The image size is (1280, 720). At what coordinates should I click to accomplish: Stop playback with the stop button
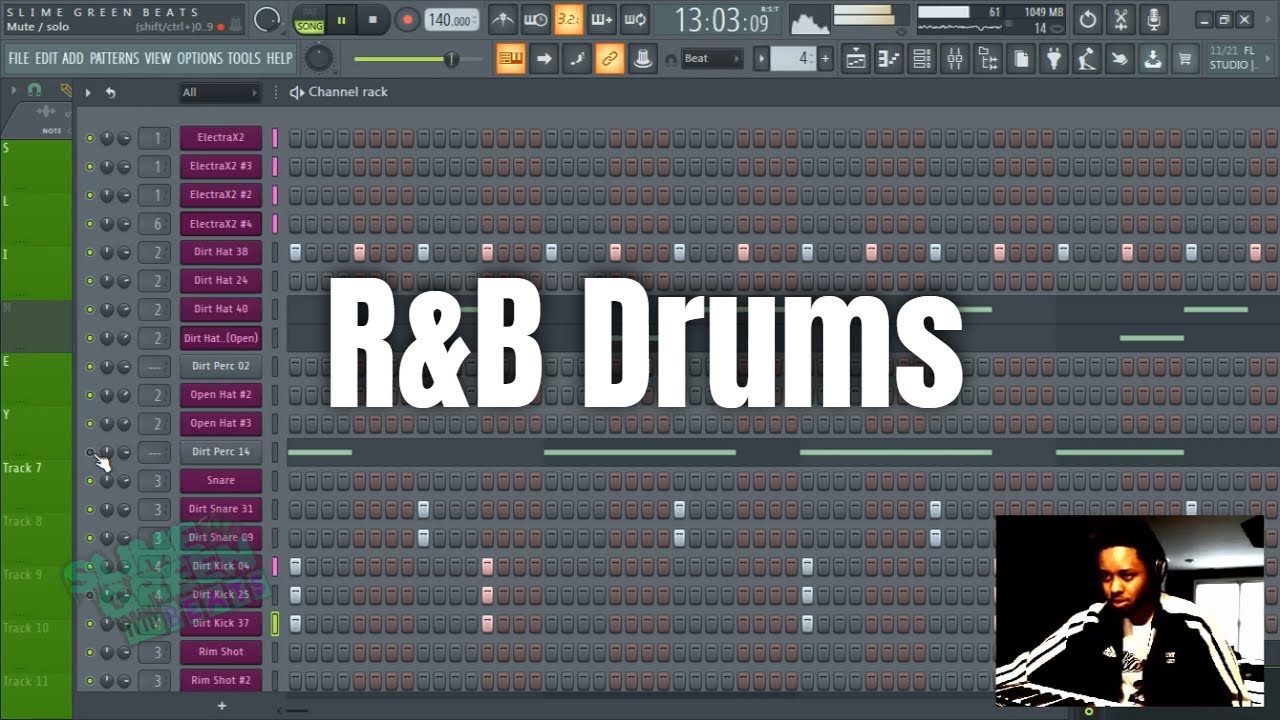click(373, 19)
